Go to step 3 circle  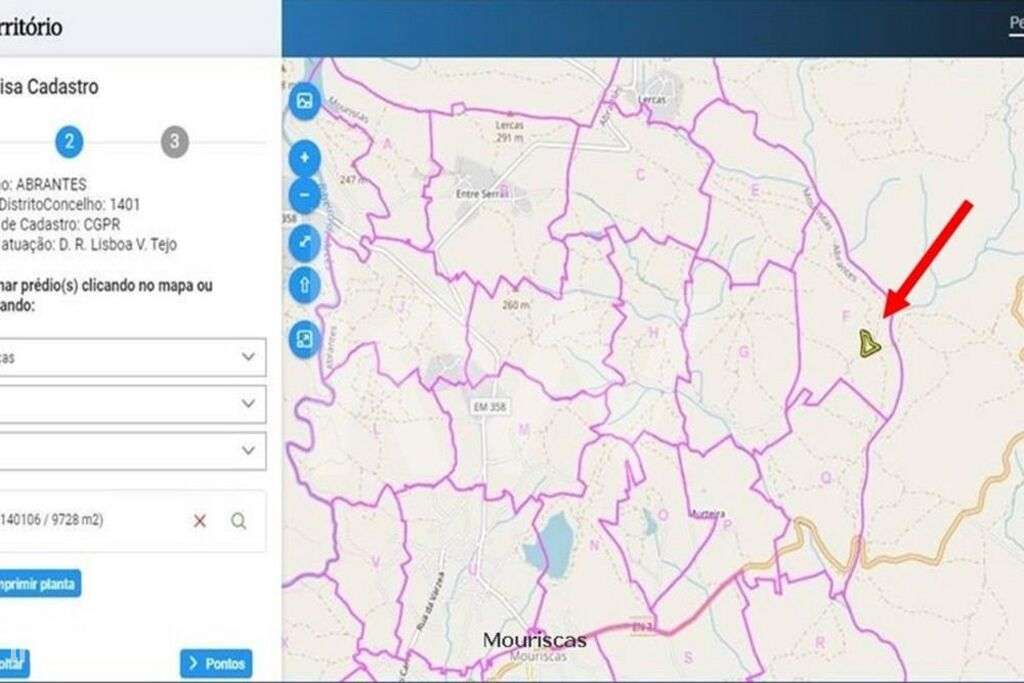coord(174,142)
